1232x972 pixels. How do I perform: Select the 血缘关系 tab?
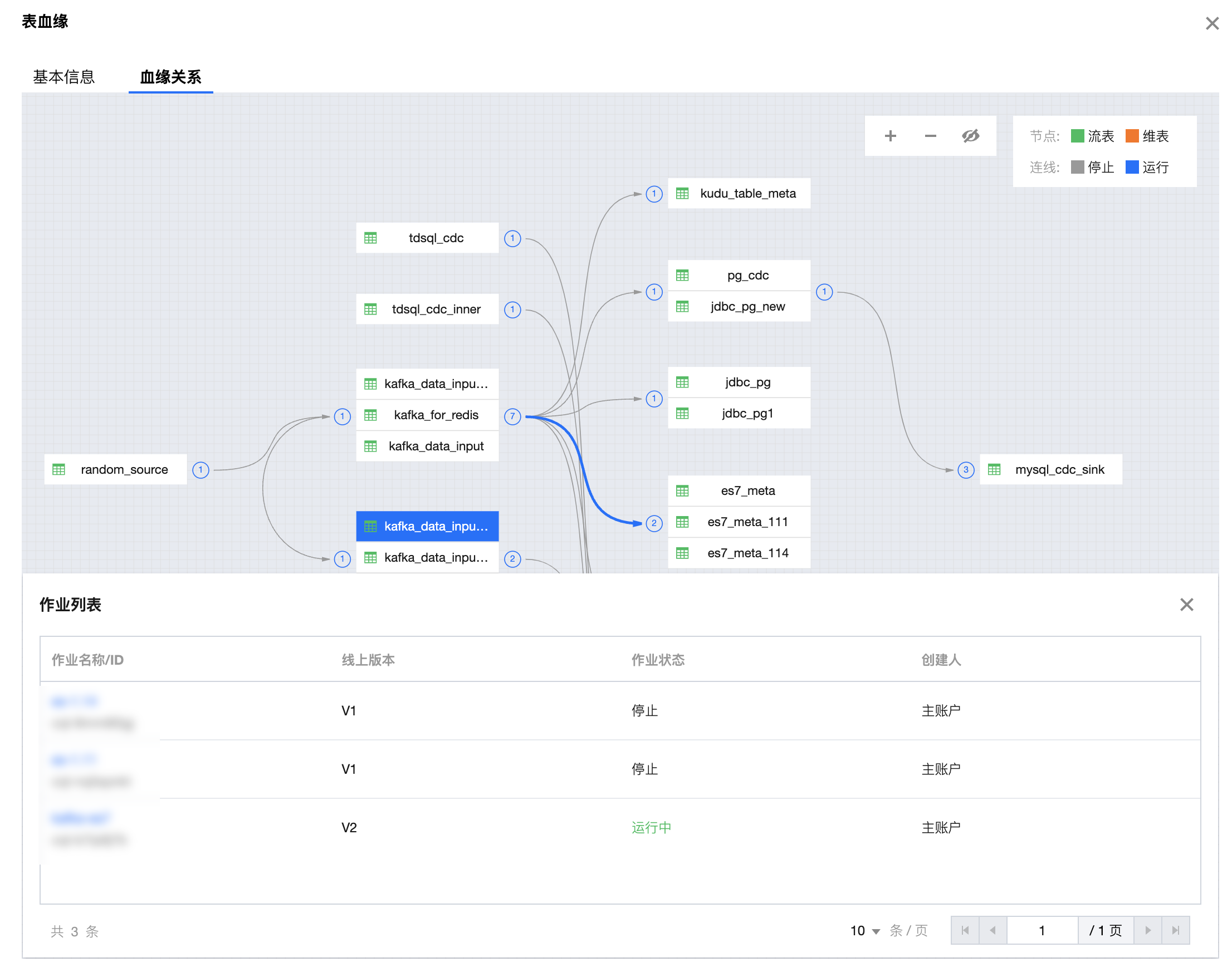pos(170,77)
